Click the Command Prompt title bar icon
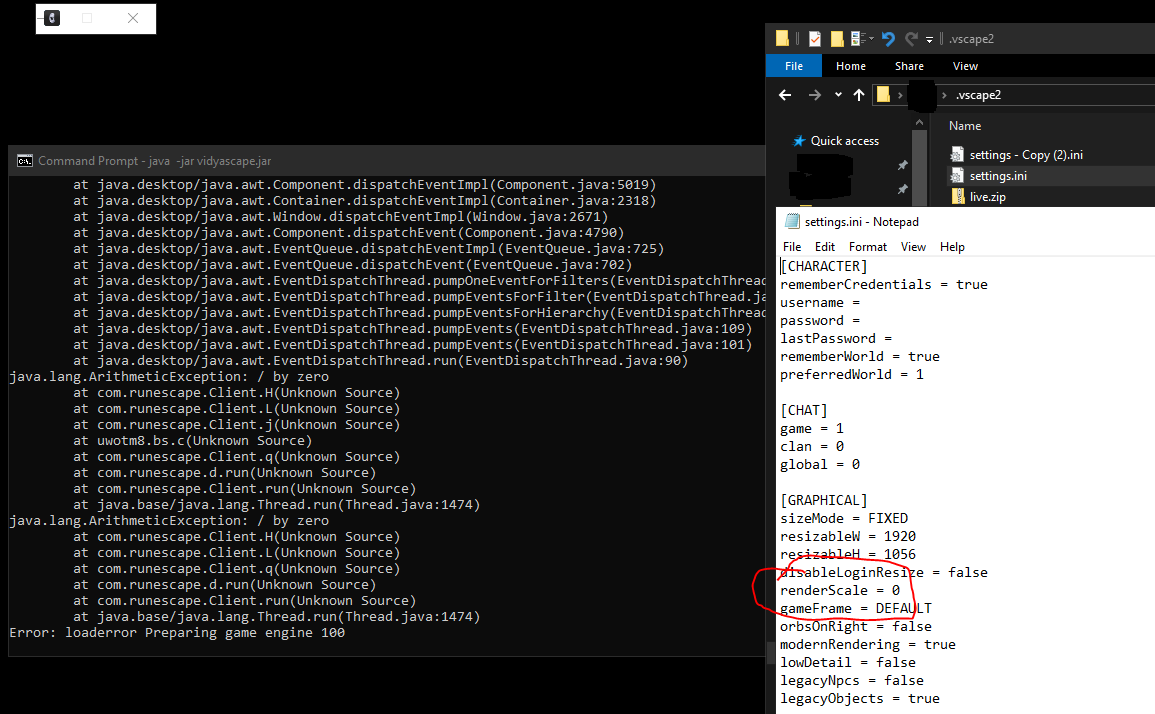The height and width of the screenshot is (714, 1155). coord(24,161)
